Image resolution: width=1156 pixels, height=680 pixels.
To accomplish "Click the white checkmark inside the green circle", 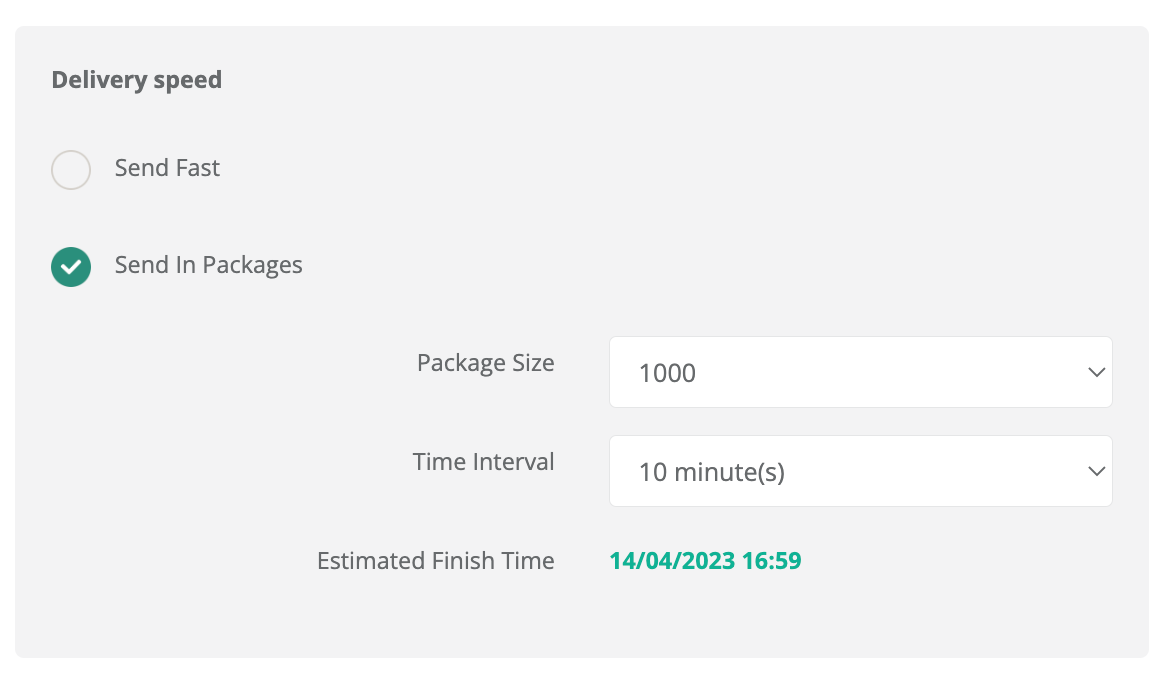I will pyautogui.click(x=71, y=267).
